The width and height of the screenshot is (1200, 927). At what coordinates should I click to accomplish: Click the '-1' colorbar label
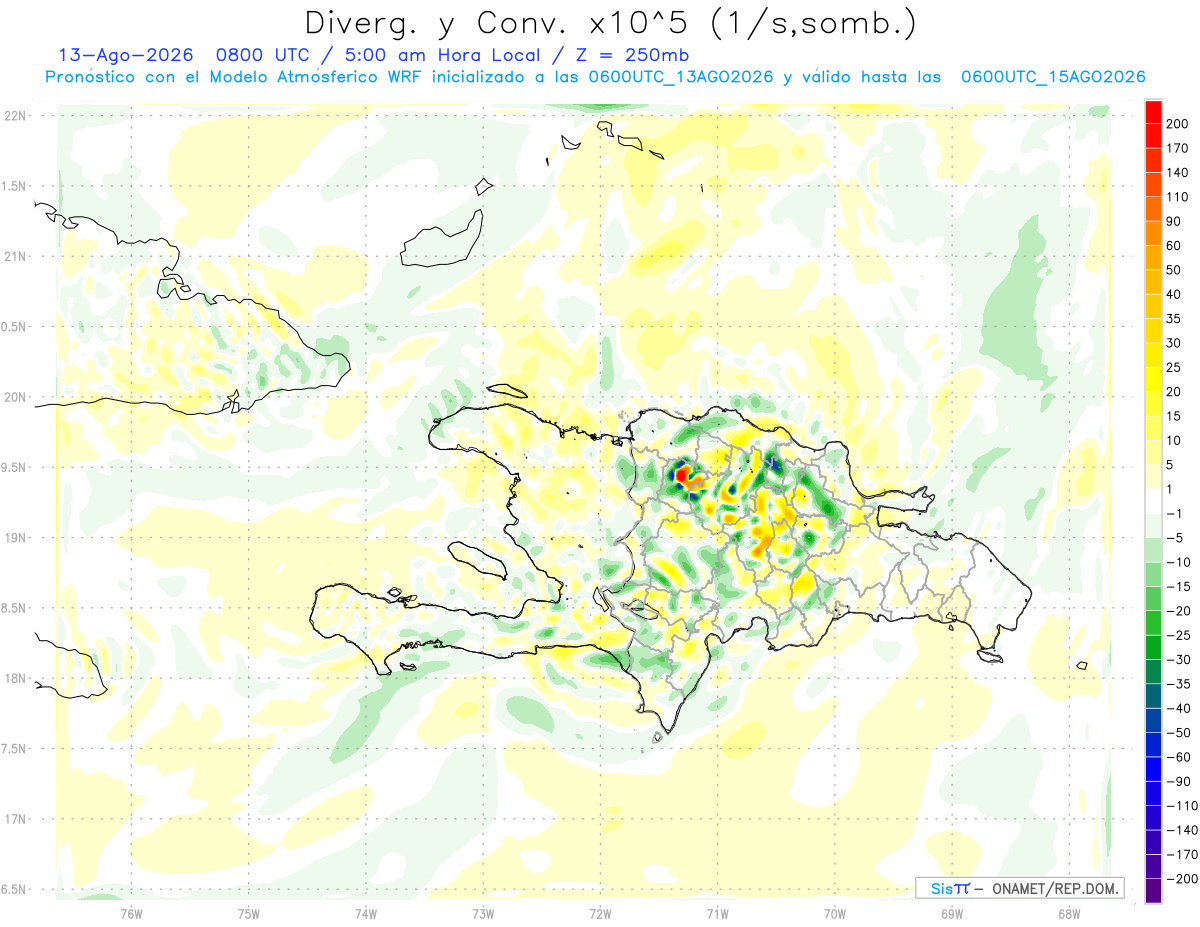pyautogui.click(x=1175, y=514)
